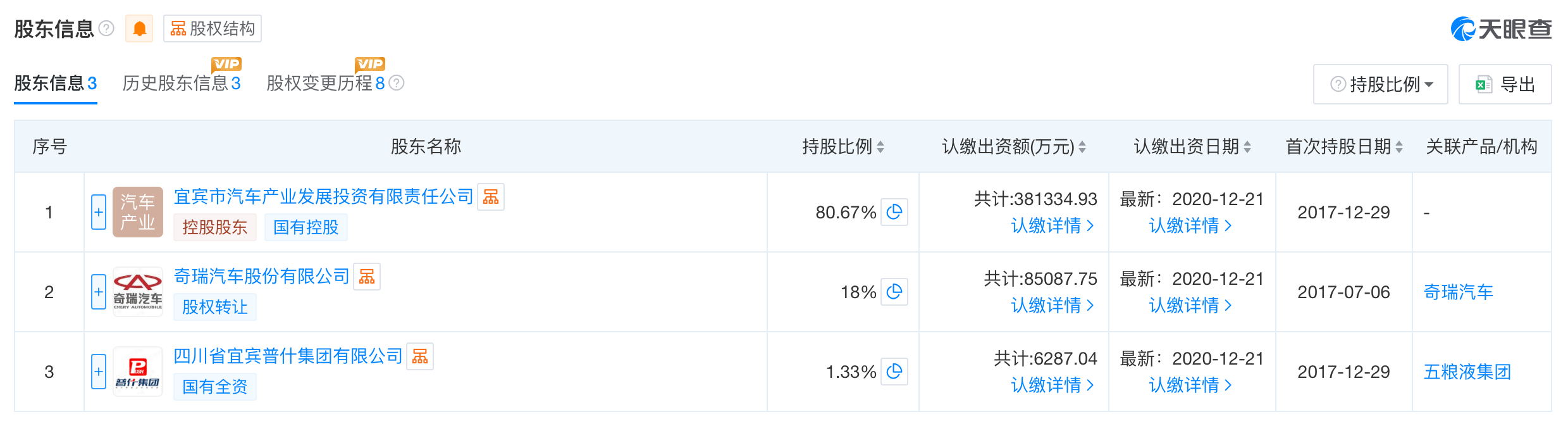This screenshot has height=426, width=1568.
Task: Switch to 股权变更历程 tab
Action: pyautogui.click(x=325, y=83)
